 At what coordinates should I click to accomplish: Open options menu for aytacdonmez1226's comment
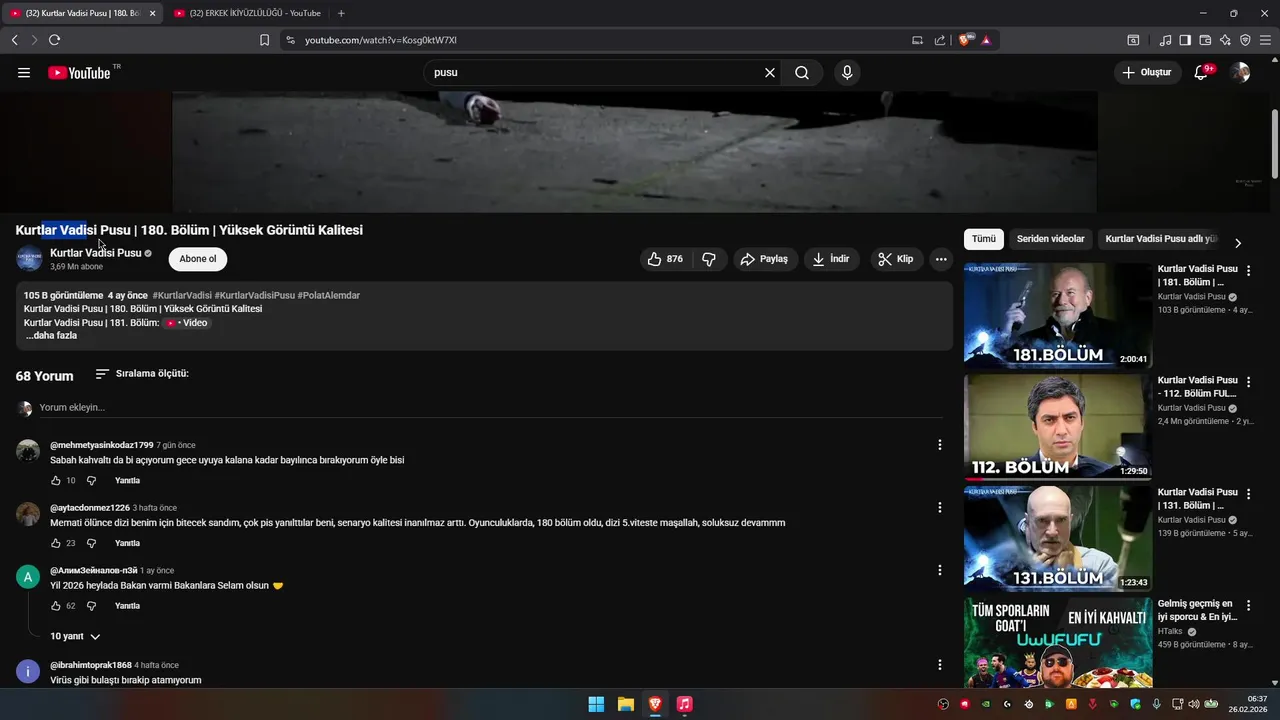939,508
